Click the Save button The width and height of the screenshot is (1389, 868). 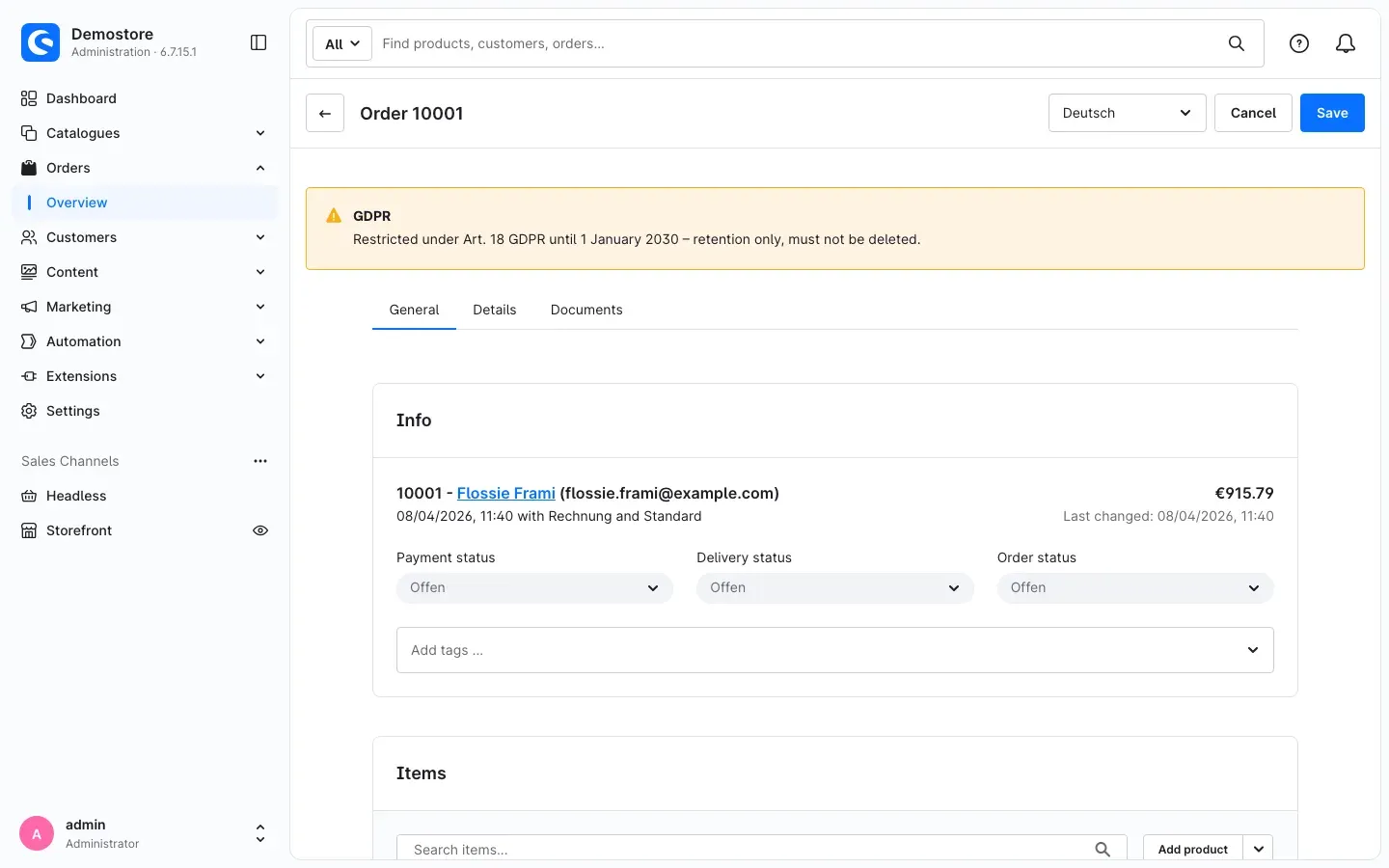(x=1332, y=113)
